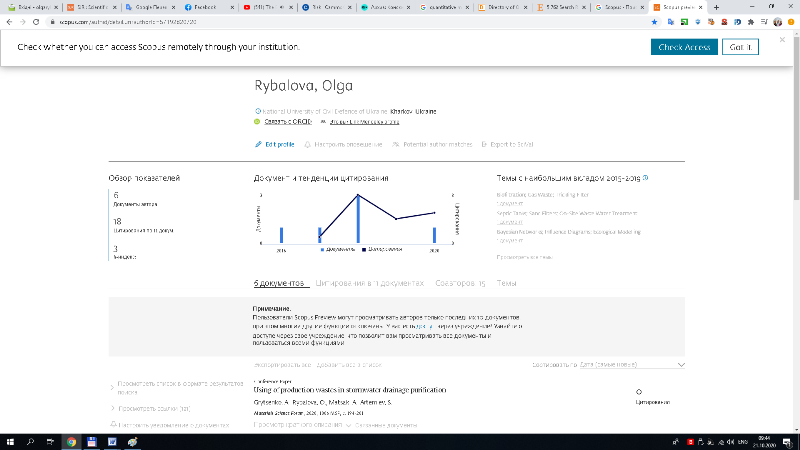Screen dimensions: 800x450
Task: Click the floppy-disk app on taskbar
Action: [x=91, y=442]
